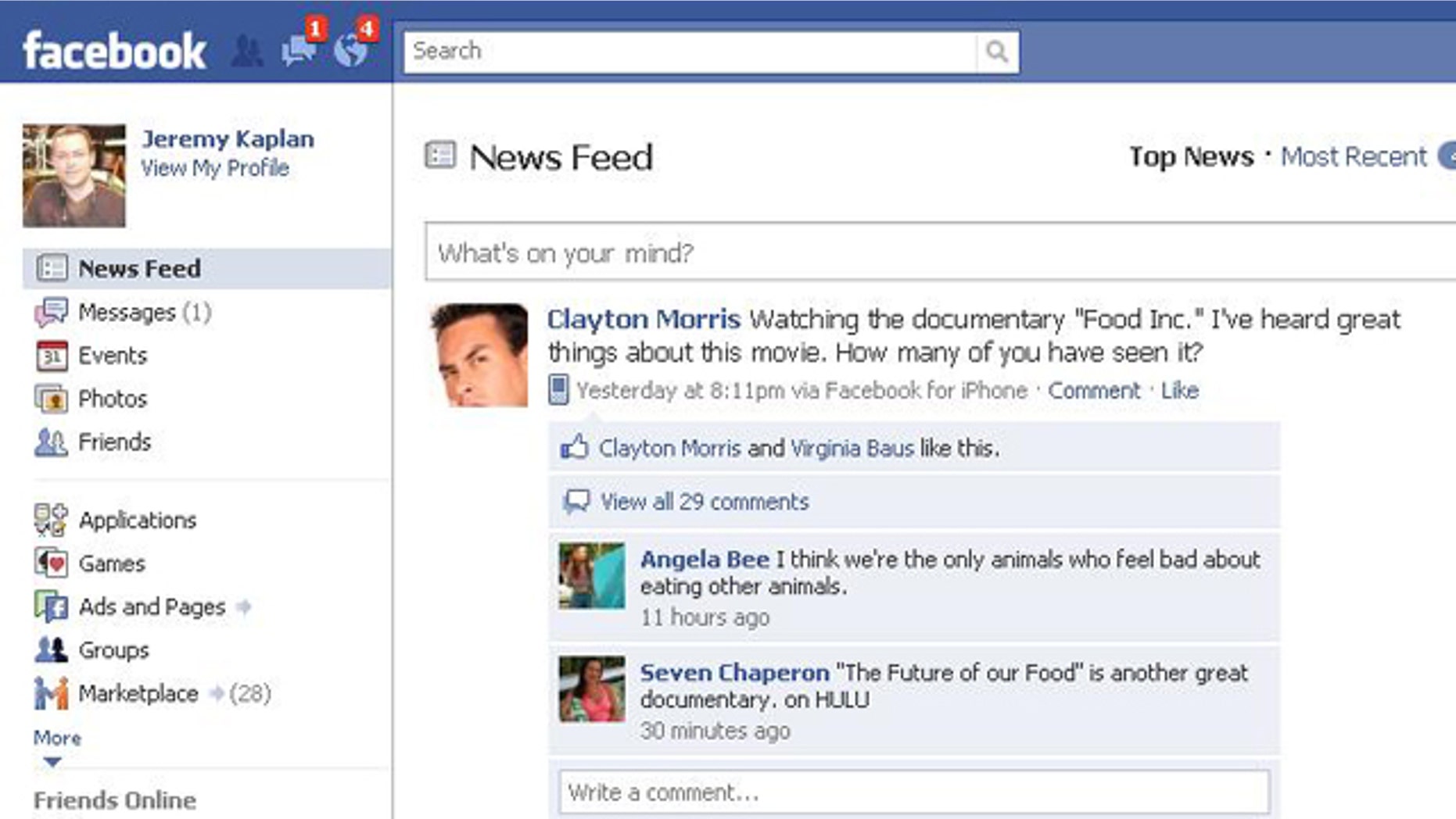1456x819 pixels.
Task: Open Ads and Pages in sidebar
Action: pos(152,606)
